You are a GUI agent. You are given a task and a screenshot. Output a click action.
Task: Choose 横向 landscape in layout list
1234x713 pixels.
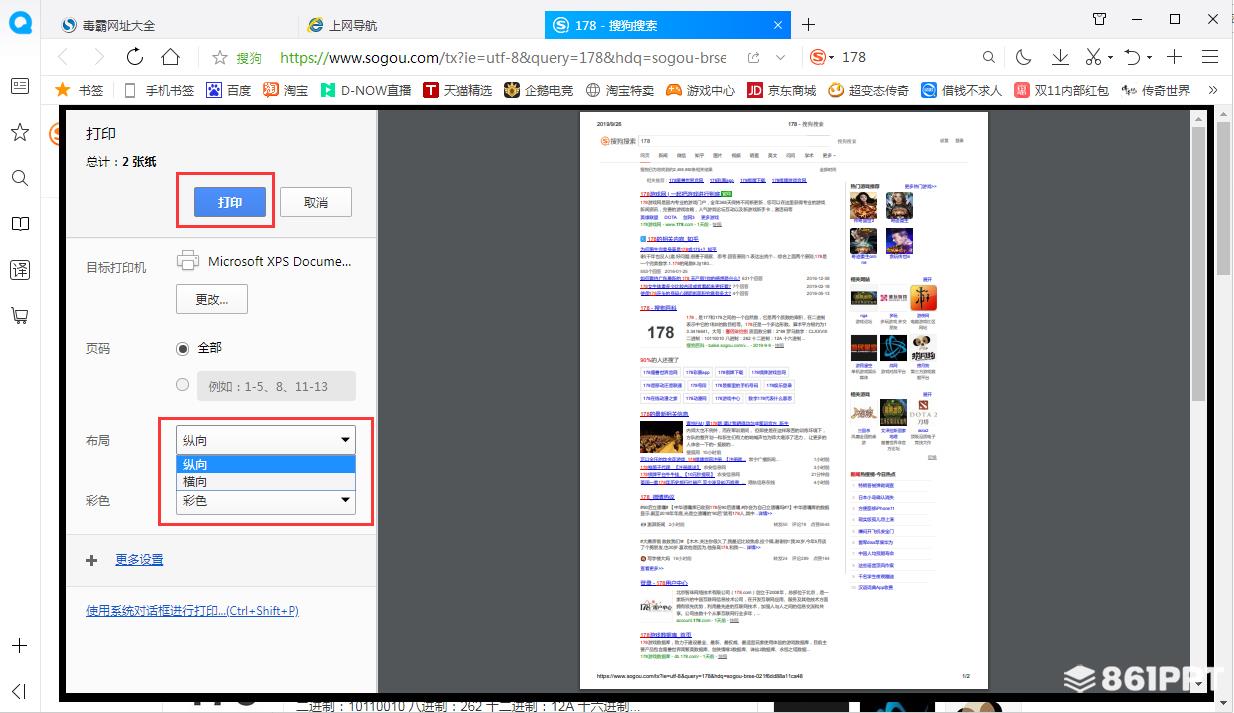click(x=267, y=481)
